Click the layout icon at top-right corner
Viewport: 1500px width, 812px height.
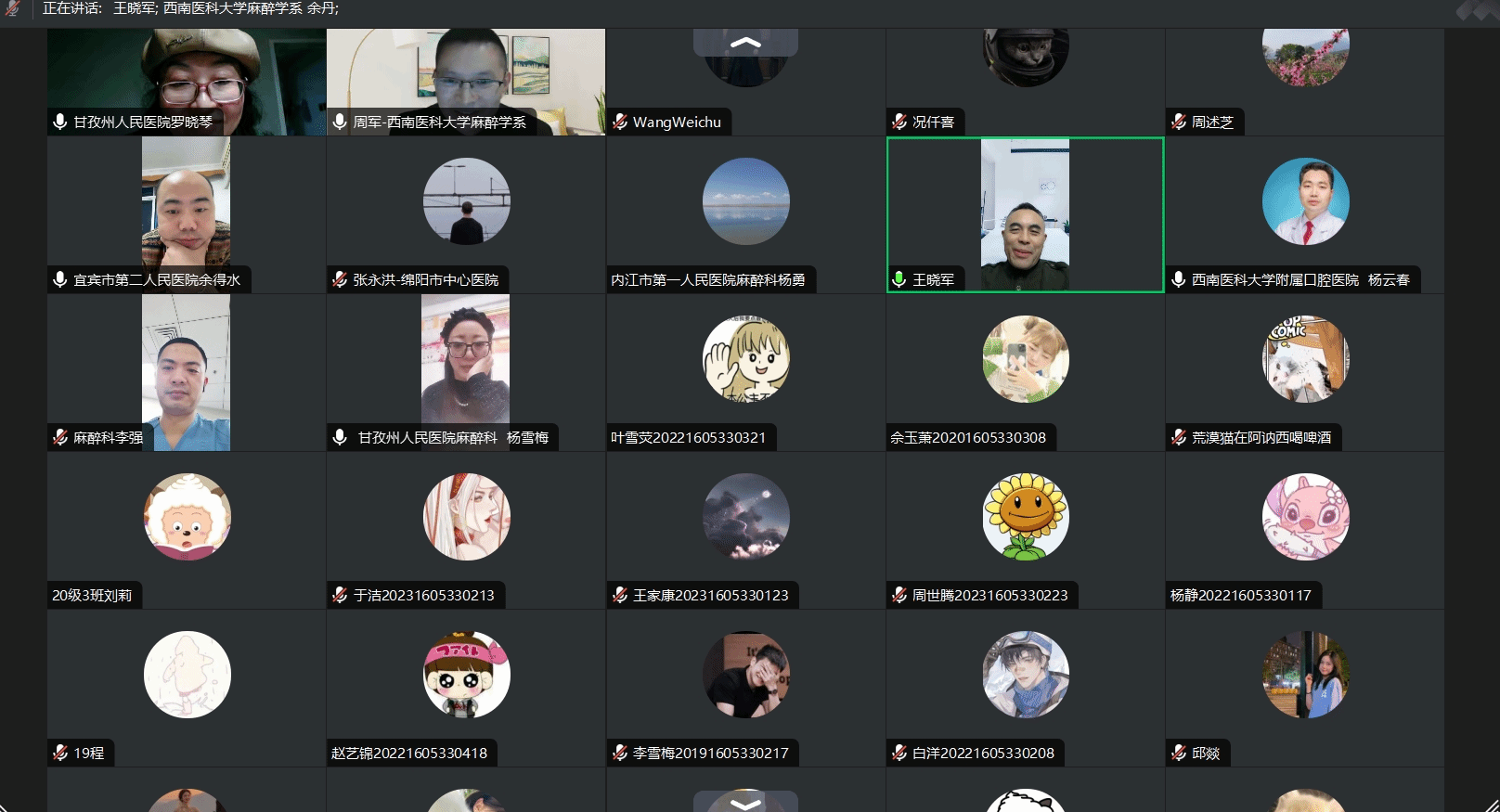tap(1476, 9)
